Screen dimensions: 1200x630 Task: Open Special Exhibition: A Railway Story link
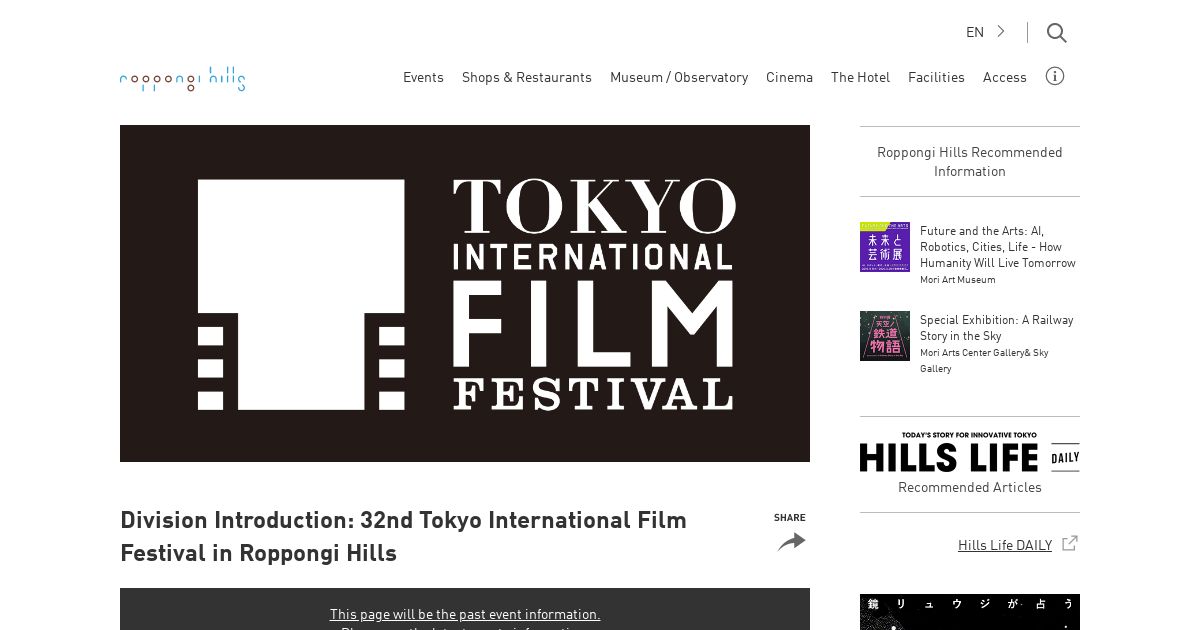click(x=996, y=328)
